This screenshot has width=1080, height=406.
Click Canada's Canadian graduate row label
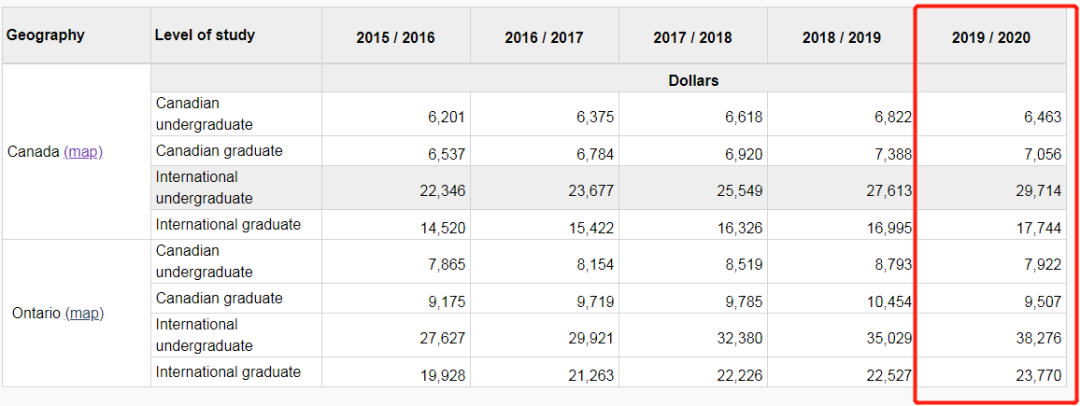click(219, 151)
